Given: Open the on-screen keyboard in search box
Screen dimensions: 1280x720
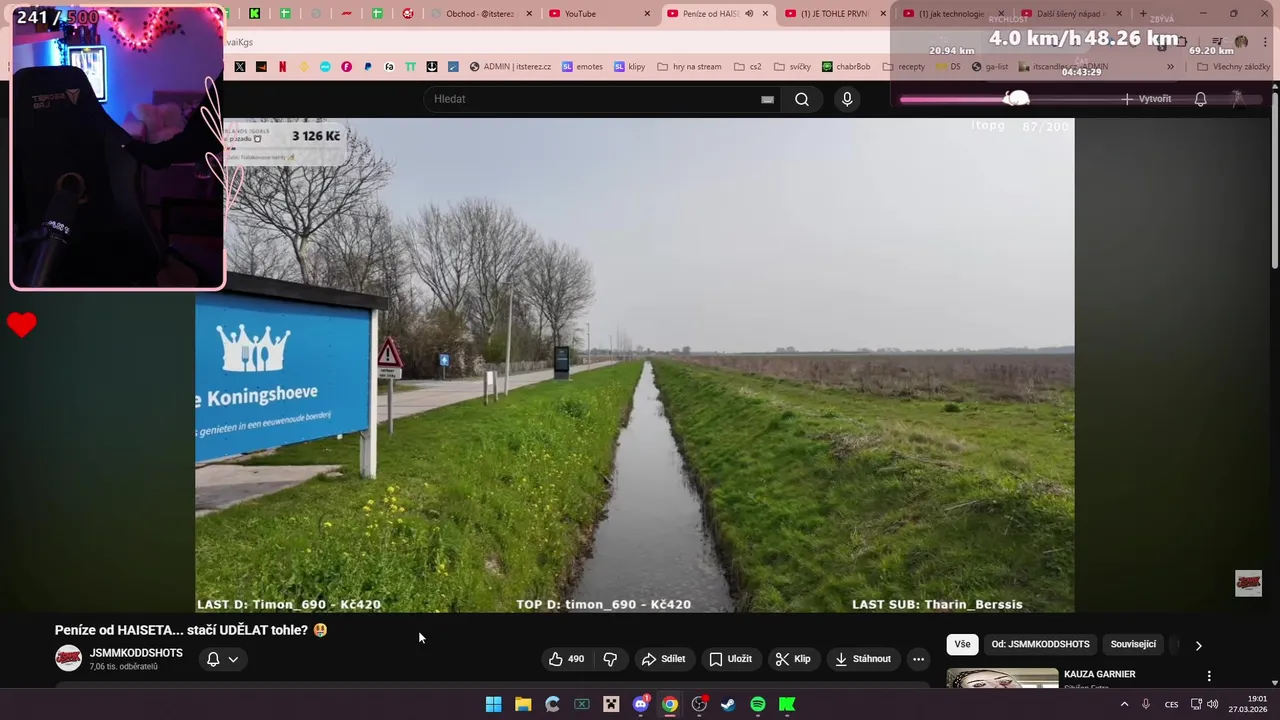Looking at the screenshot, I should coord(767,99).
